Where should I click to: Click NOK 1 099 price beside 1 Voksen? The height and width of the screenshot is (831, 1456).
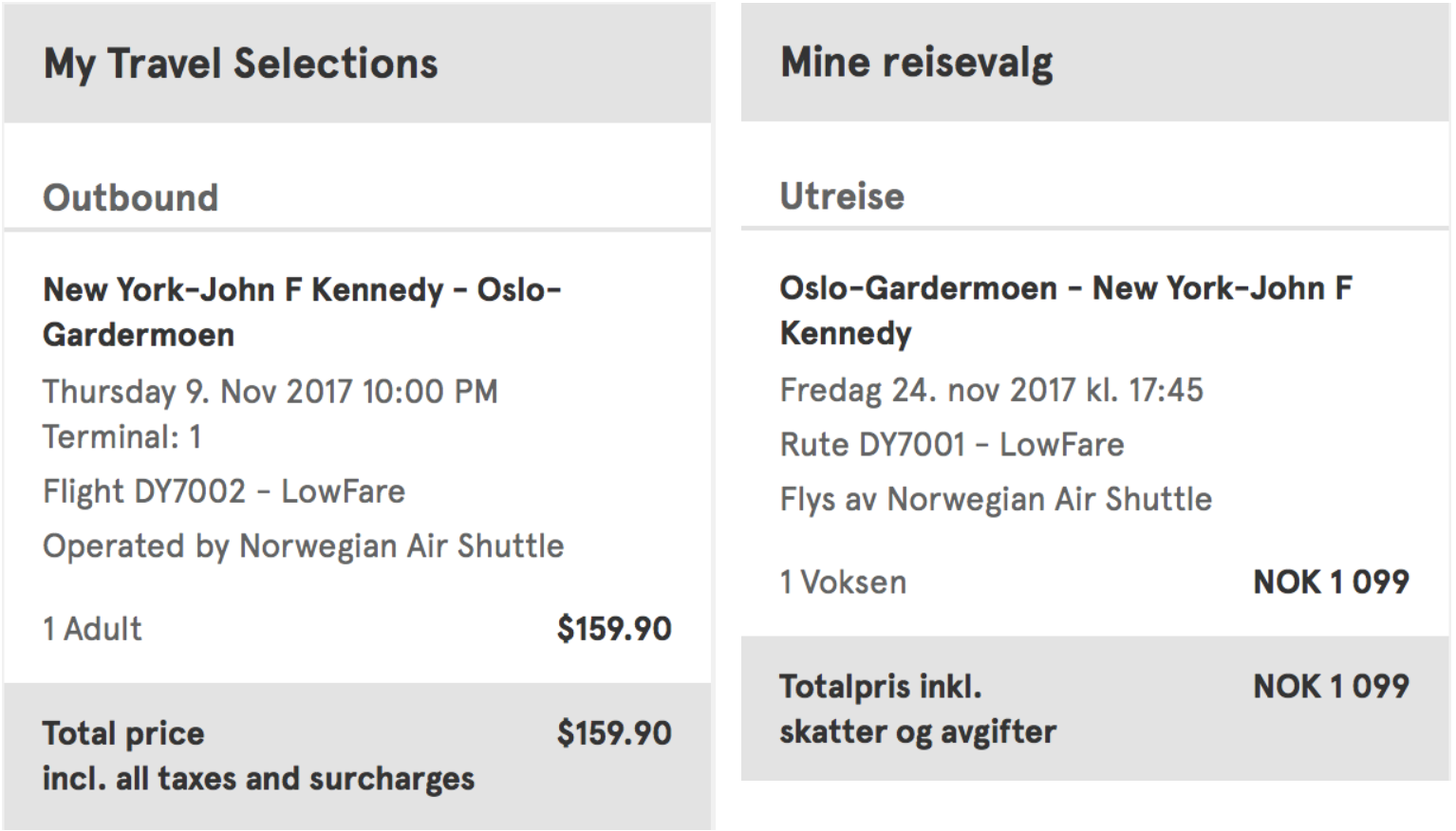(x=1331, y=582)
